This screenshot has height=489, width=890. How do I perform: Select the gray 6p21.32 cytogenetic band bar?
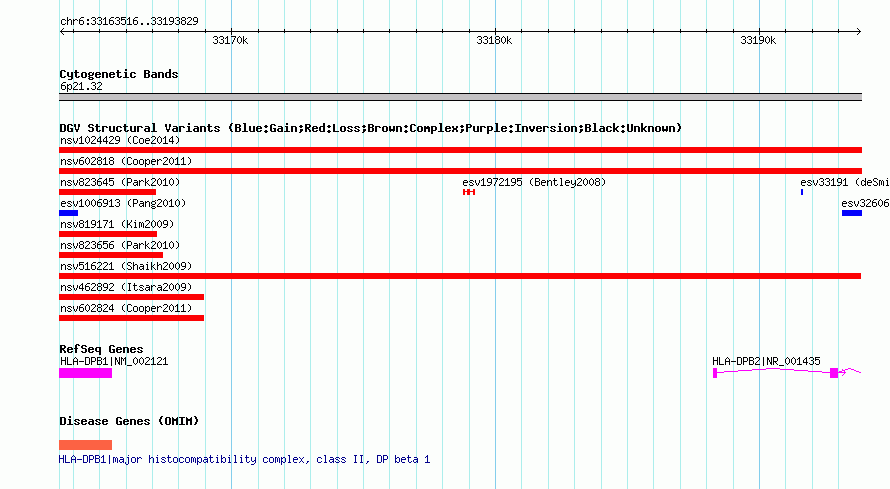click(460, 97)
